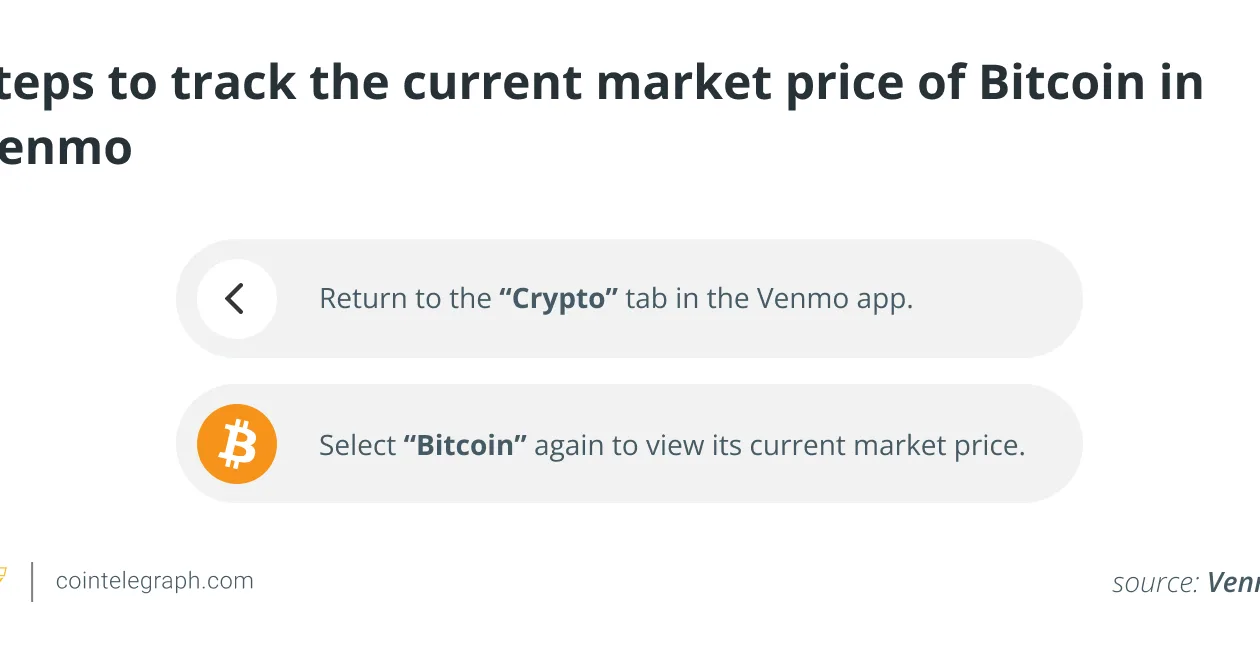Open the cointelegraph.com link
The image size is (1260, 662).
click(x=155, y=581)
